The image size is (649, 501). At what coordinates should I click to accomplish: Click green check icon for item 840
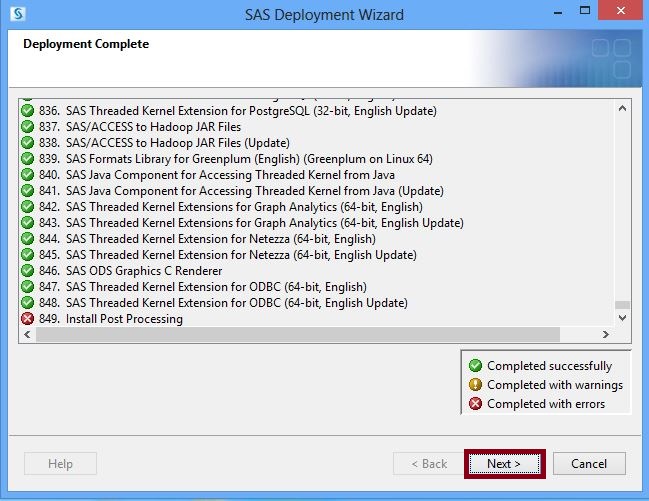[27, 175]
